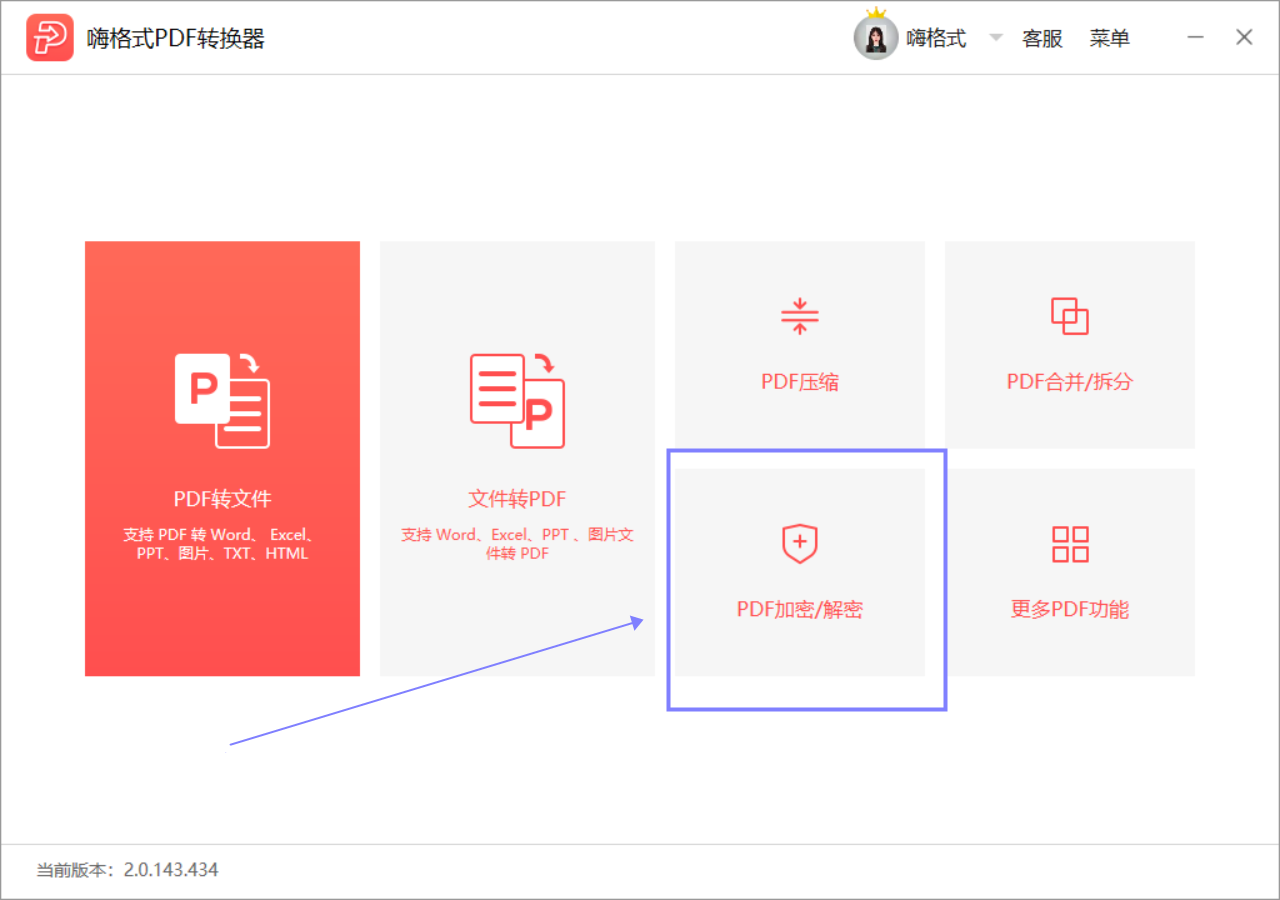Click the version number 2.0.143.434 text
The height and width of the screenshot is (900, 1280).
[170, 869]
